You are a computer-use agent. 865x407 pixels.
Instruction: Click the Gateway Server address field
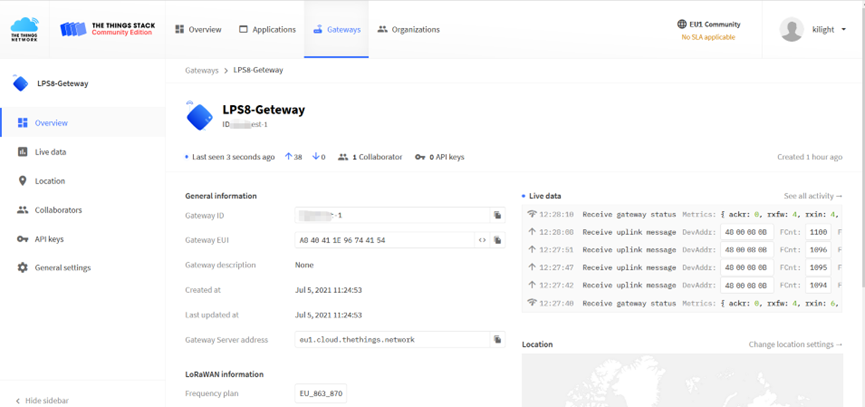pyautogui.click(x=393, y=340)
